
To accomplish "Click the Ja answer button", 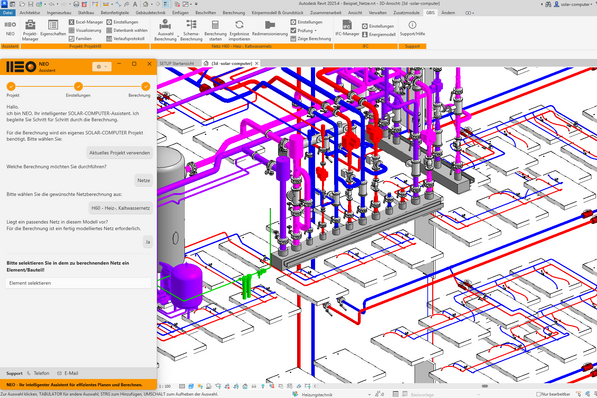I will pos(148,242).
